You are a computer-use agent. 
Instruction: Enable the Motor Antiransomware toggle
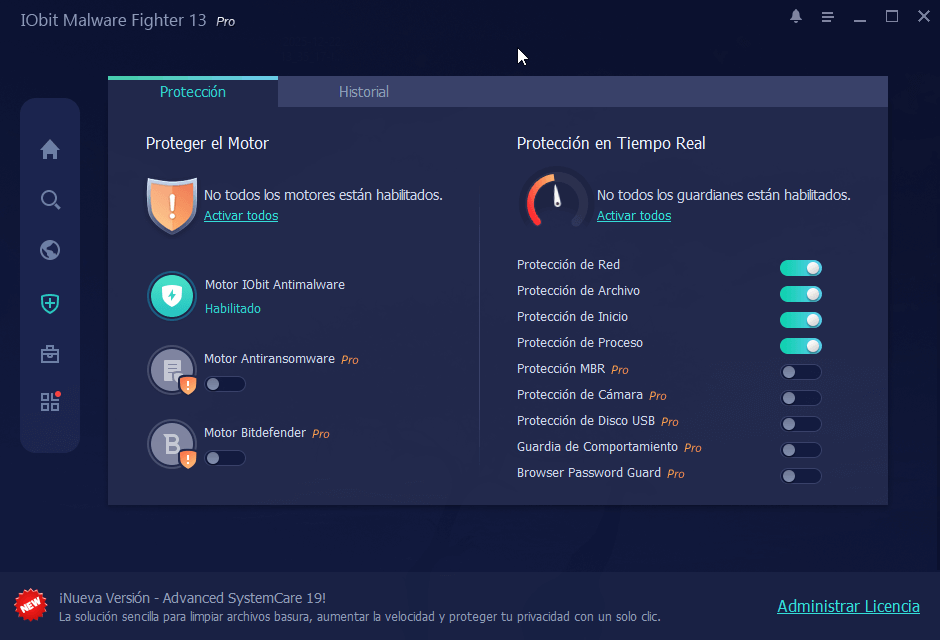225,384
